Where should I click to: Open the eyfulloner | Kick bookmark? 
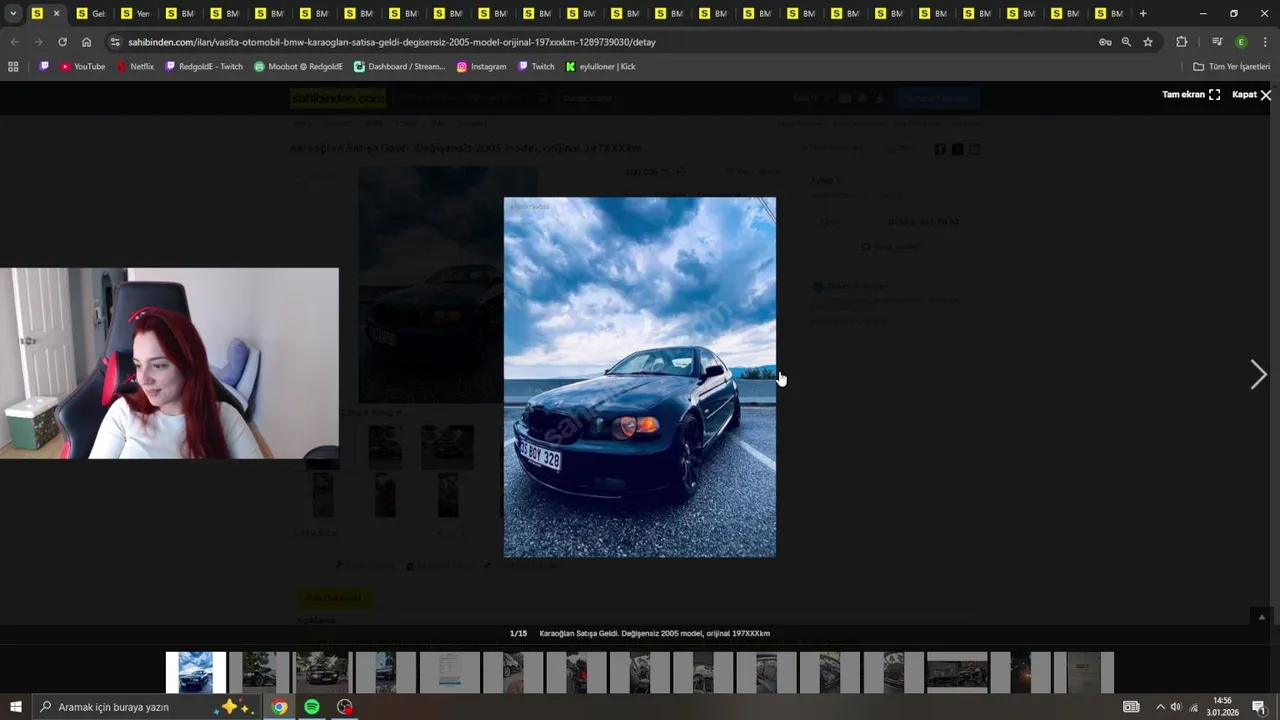tap(600, 66)
